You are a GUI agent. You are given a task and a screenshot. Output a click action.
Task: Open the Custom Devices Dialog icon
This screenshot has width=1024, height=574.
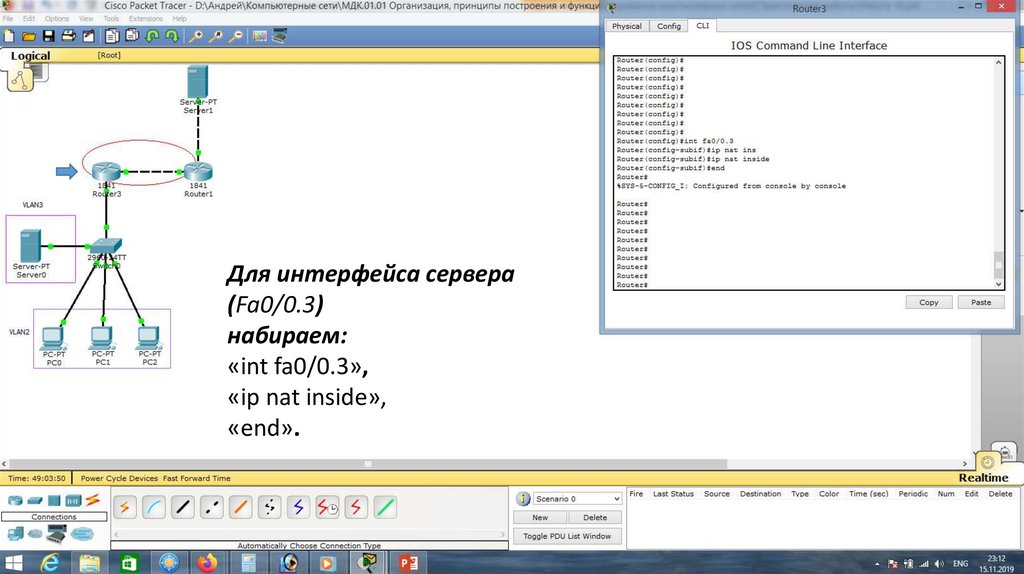pos(280,36)
